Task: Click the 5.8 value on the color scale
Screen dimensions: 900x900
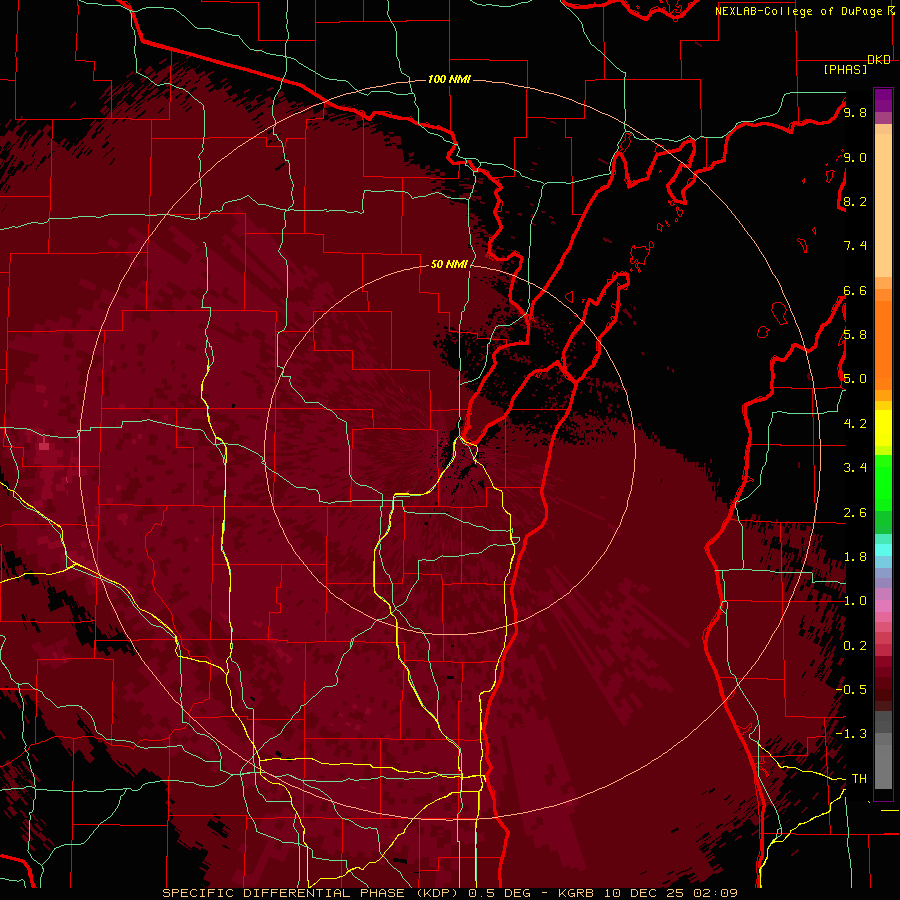Action: coord(855,334)
